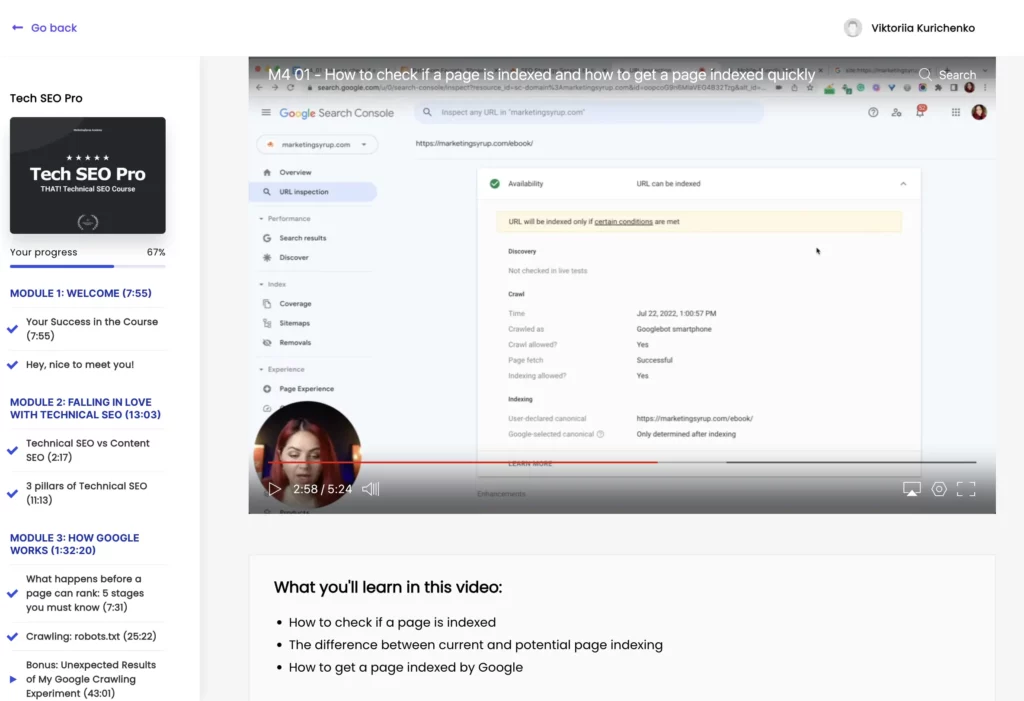Enable picture-in-picture on the video player
Screen dimensions: 1024x701
(911, 489)
